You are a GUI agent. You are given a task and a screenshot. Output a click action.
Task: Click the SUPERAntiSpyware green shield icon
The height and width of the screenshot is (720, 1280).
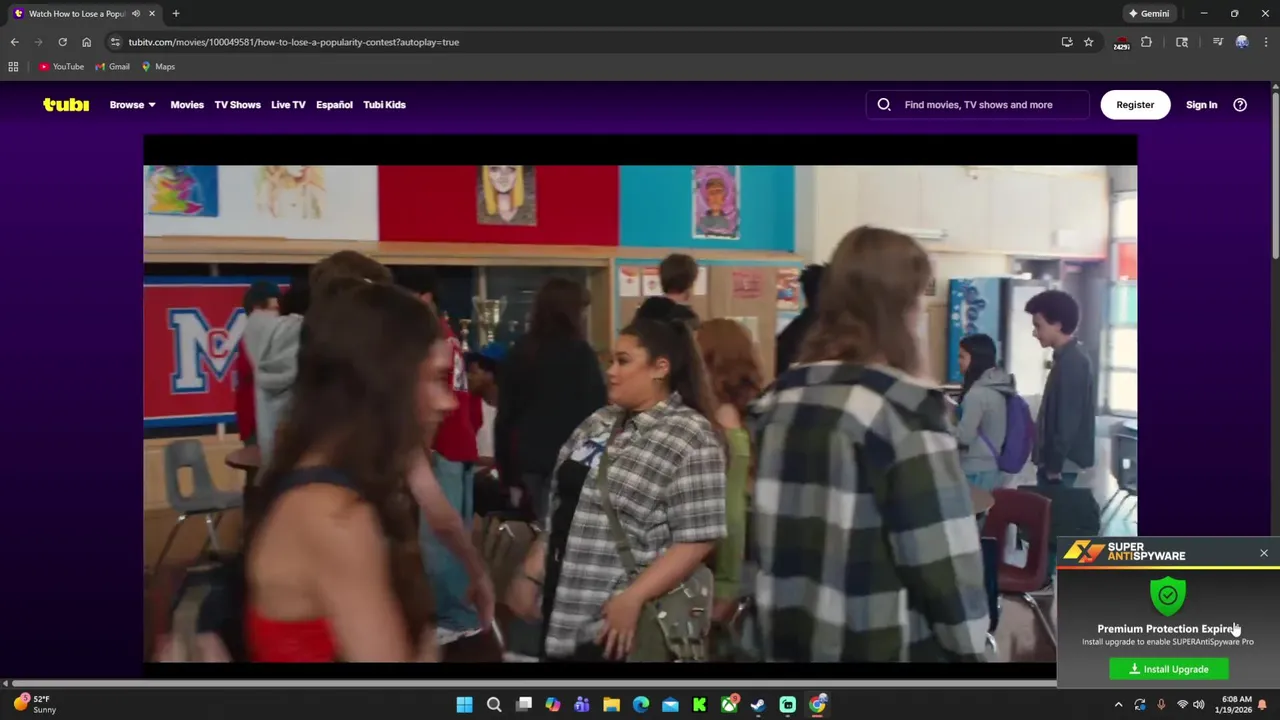(1168, 596)
